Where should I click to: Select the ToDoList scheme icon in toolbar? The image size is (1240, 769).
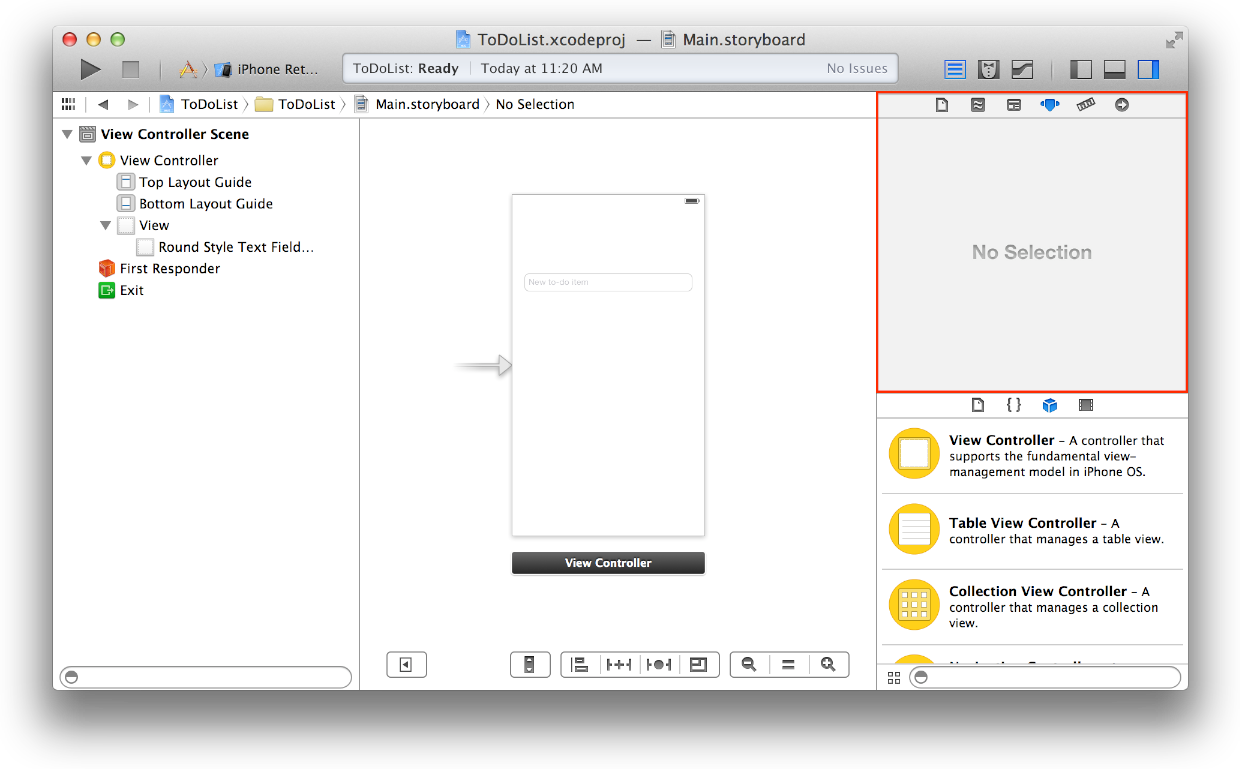pos(188,69)
